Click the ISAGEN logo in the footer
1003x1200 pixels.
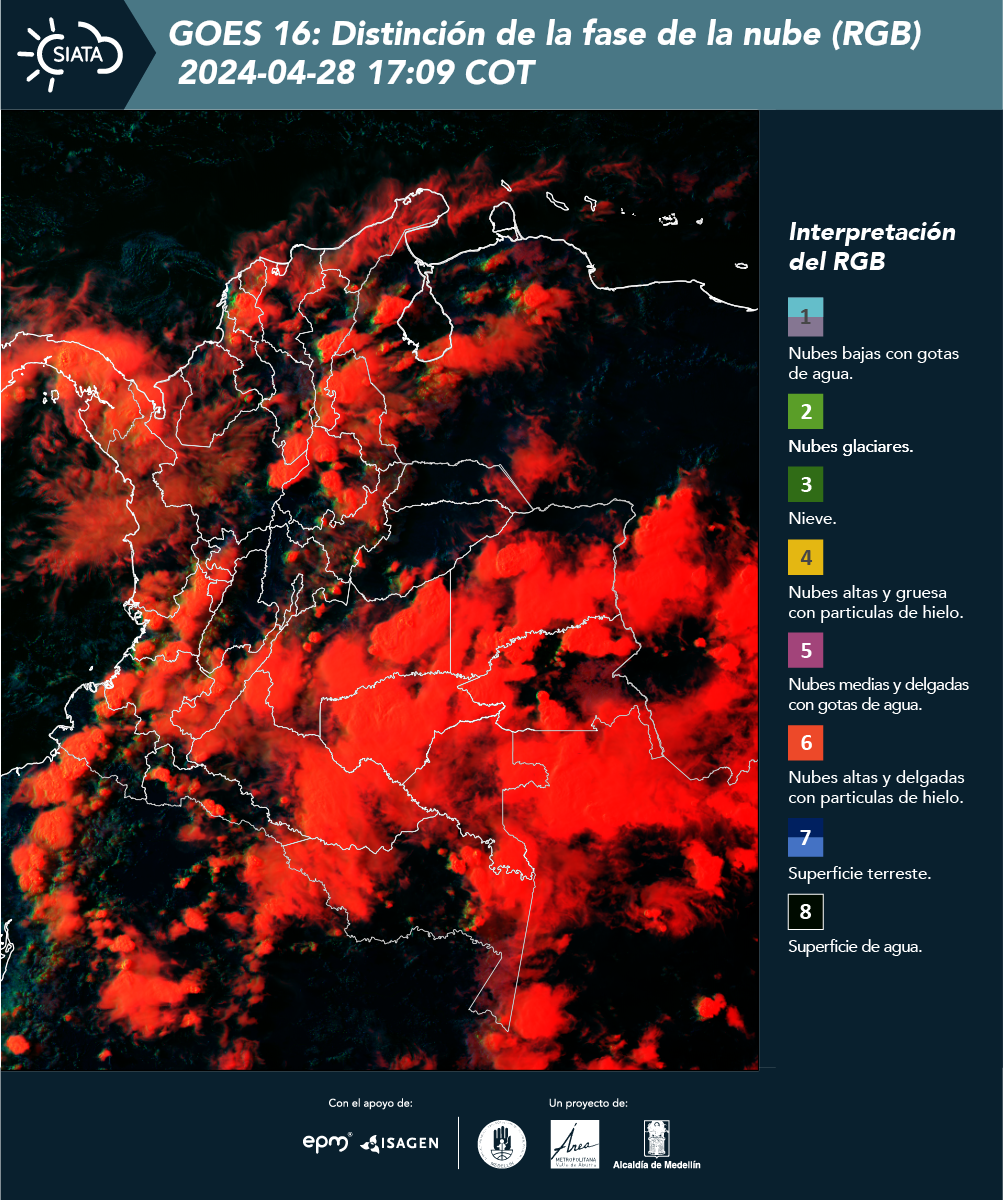click(x=399, y=1143)
